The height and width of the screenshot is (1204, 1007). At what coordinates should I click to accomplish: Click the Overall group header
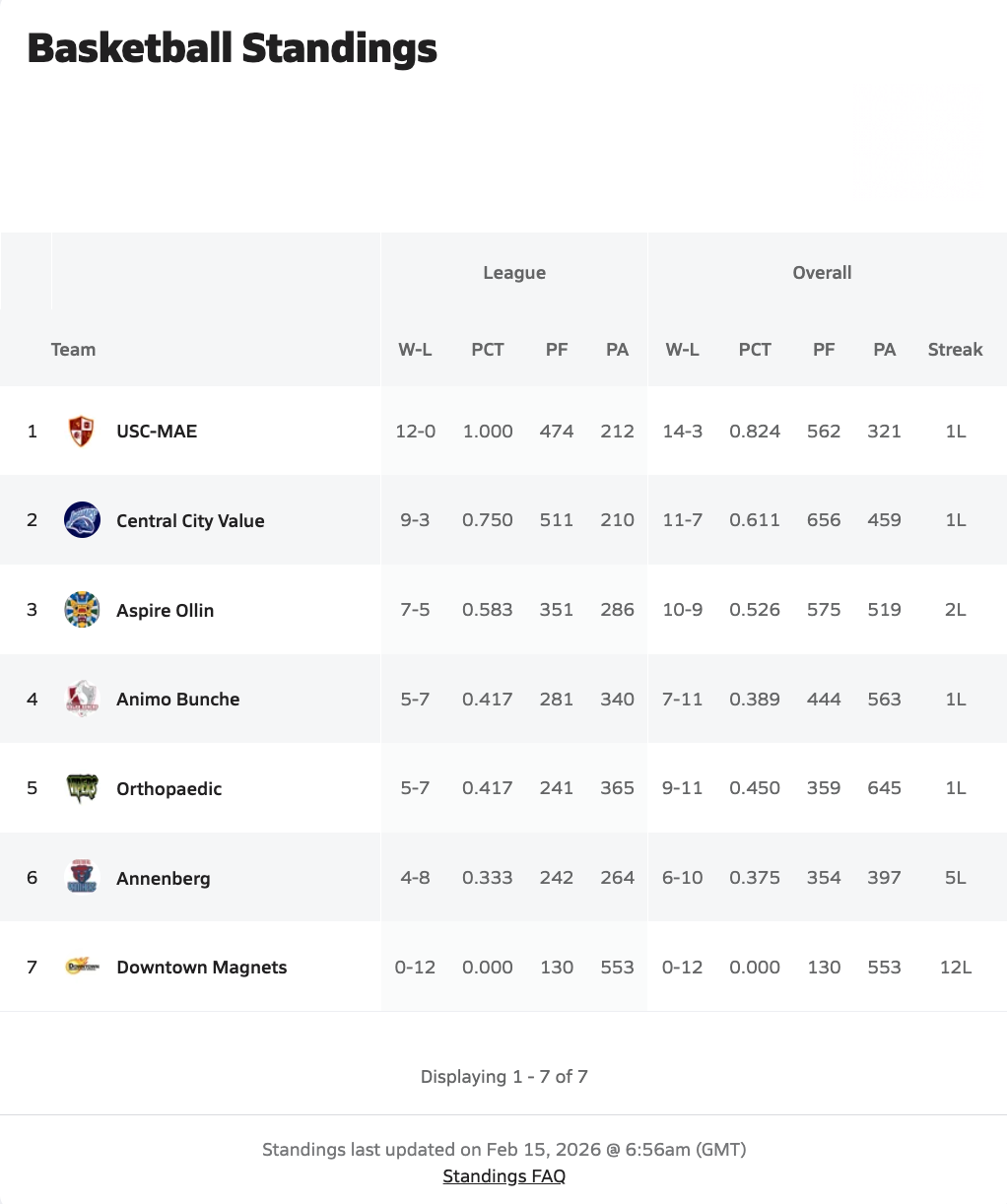pyautogui.click(x=822, y=273)
